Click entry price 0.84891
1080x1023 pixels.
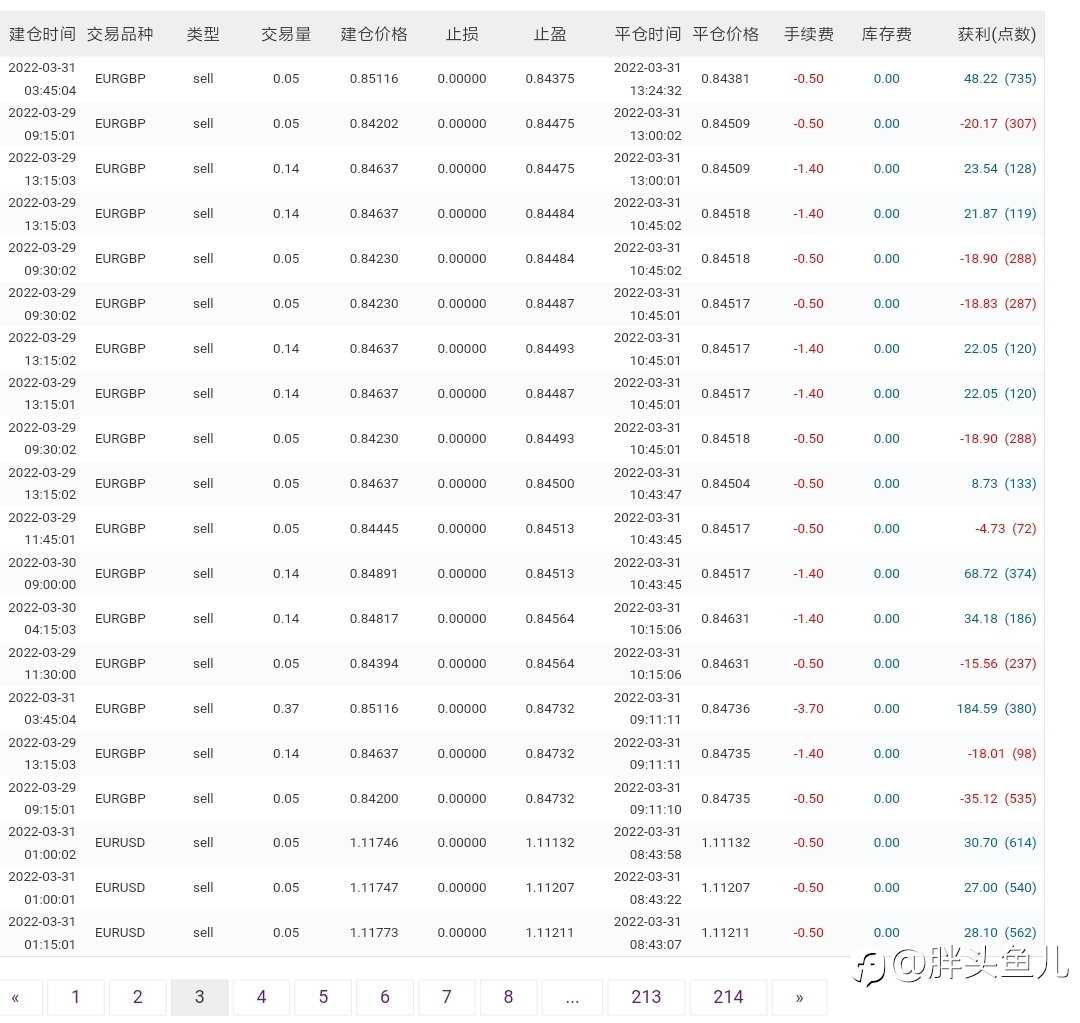[374, 573]
